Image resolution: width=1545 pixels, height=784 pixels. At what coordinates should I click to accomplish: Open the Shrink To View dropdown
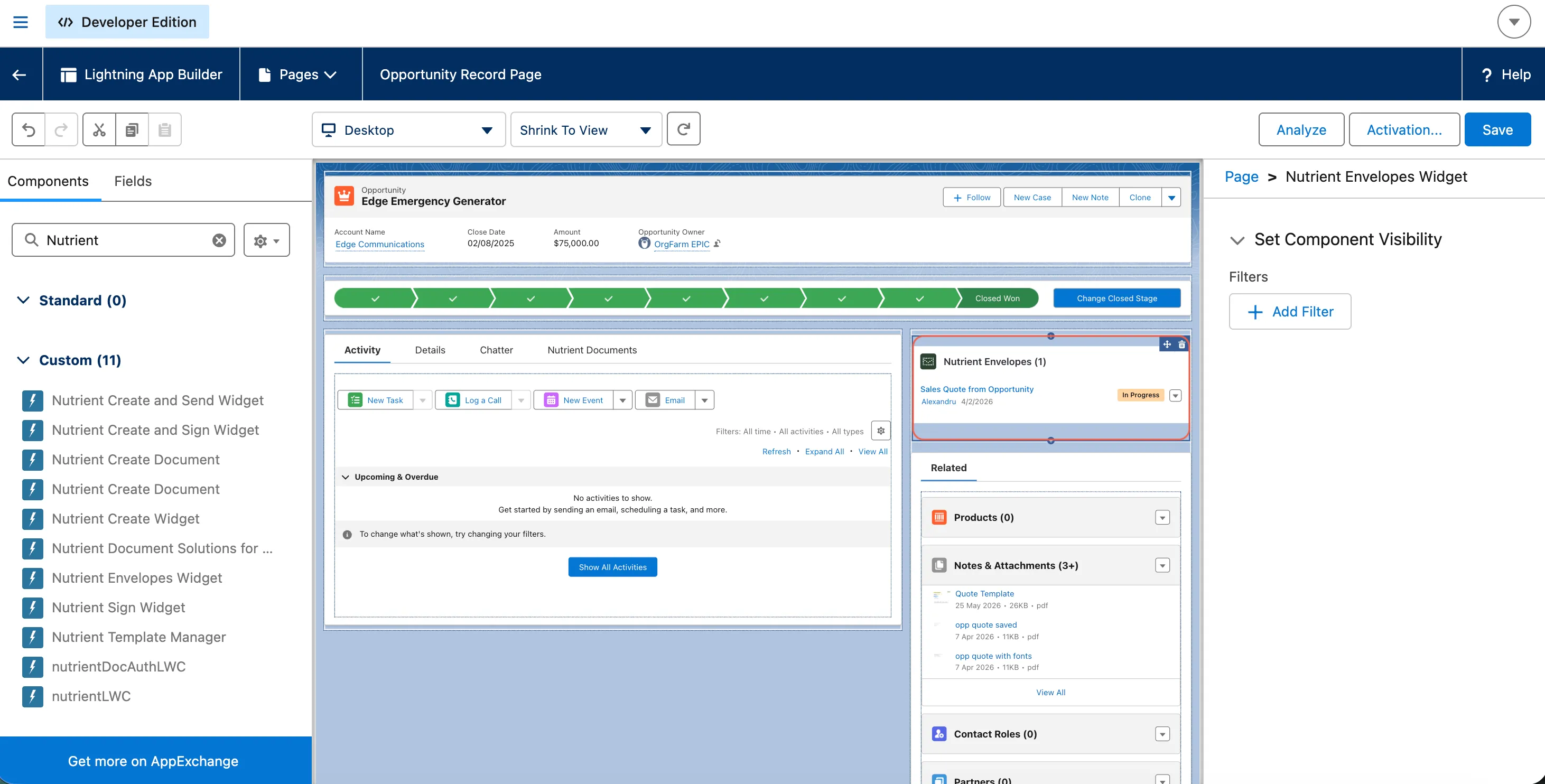[586, 129]
